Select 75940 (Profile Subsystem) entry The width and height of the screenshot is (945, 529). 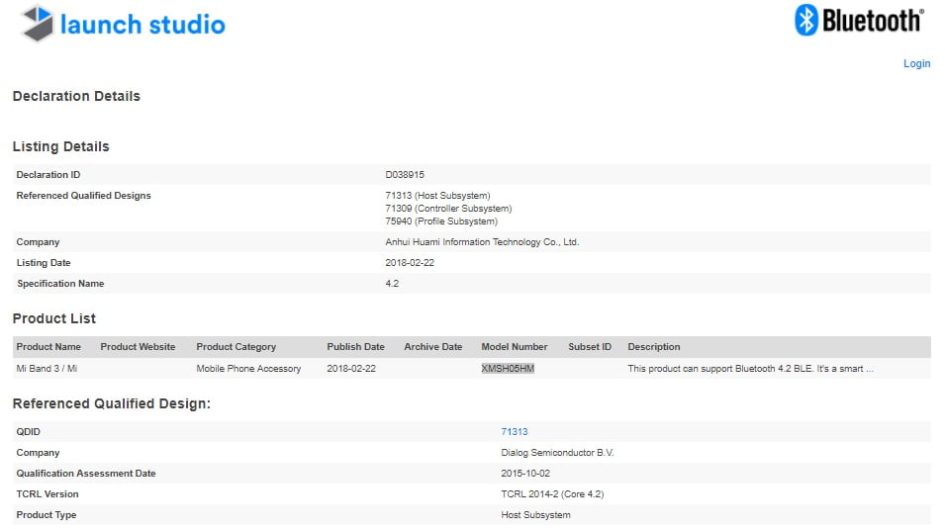[x=441, y=221]
